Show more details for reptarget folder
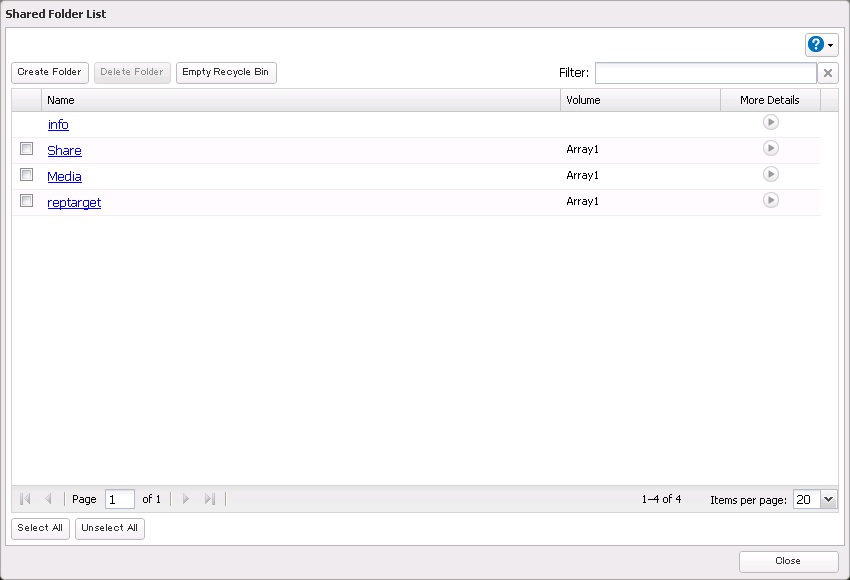 770,200
